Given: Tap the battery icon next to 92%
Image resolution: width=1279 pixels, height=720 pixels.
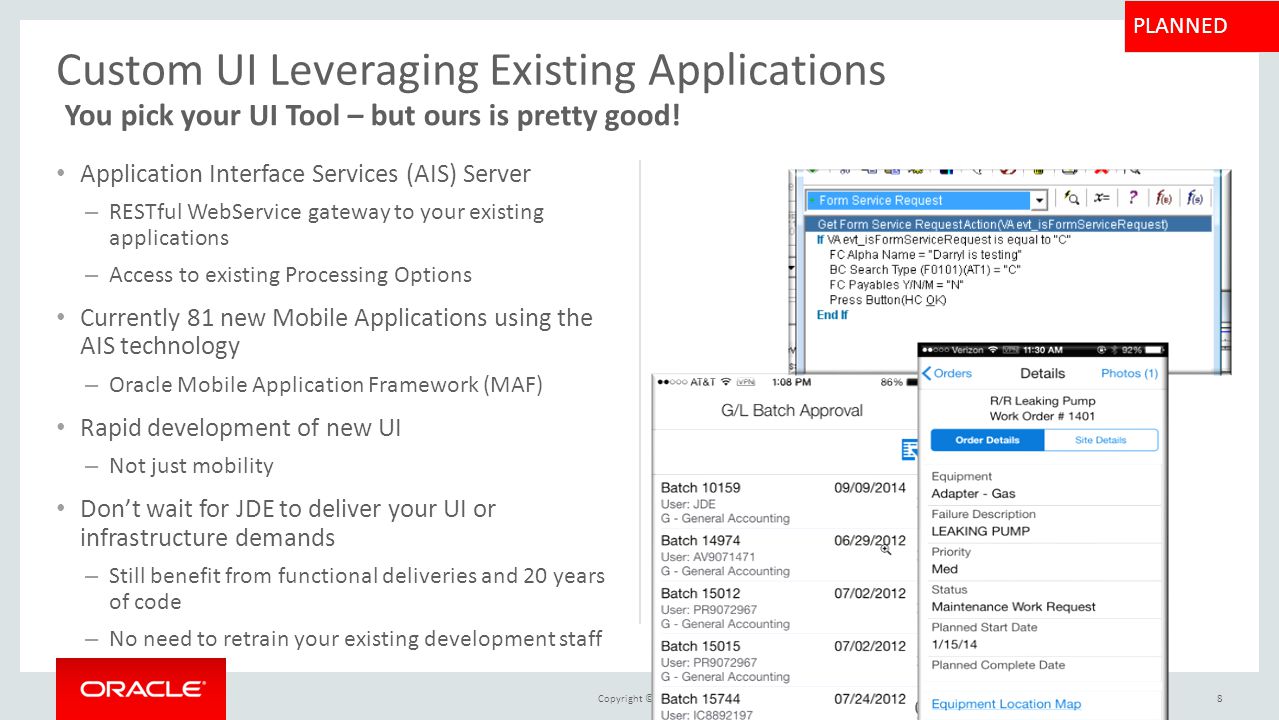Looking at the screenshot, I should tap(1155, 350).
